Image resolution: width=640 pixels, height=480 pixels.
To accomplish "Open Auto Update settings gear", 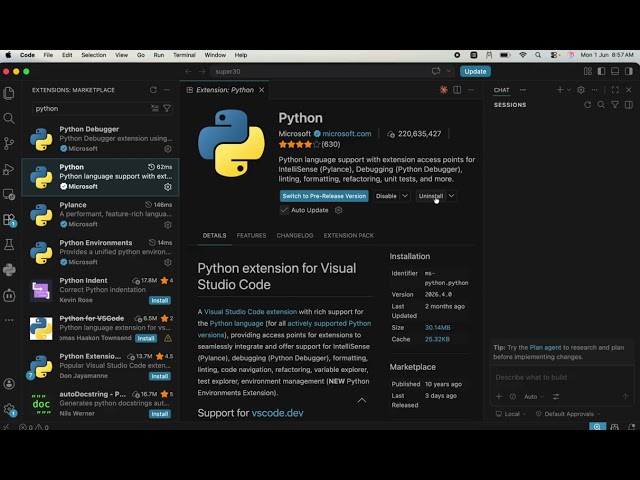I will 338,210.
